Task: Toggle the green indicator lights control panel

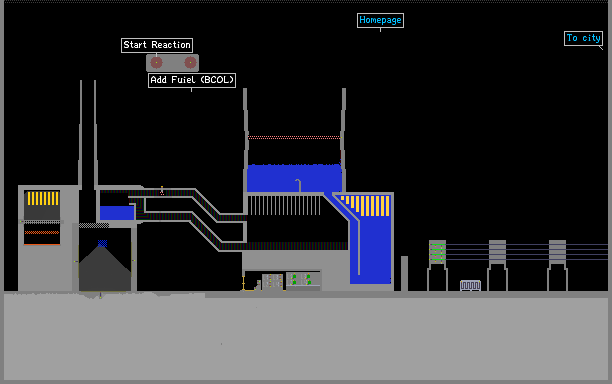Action: 303,279
